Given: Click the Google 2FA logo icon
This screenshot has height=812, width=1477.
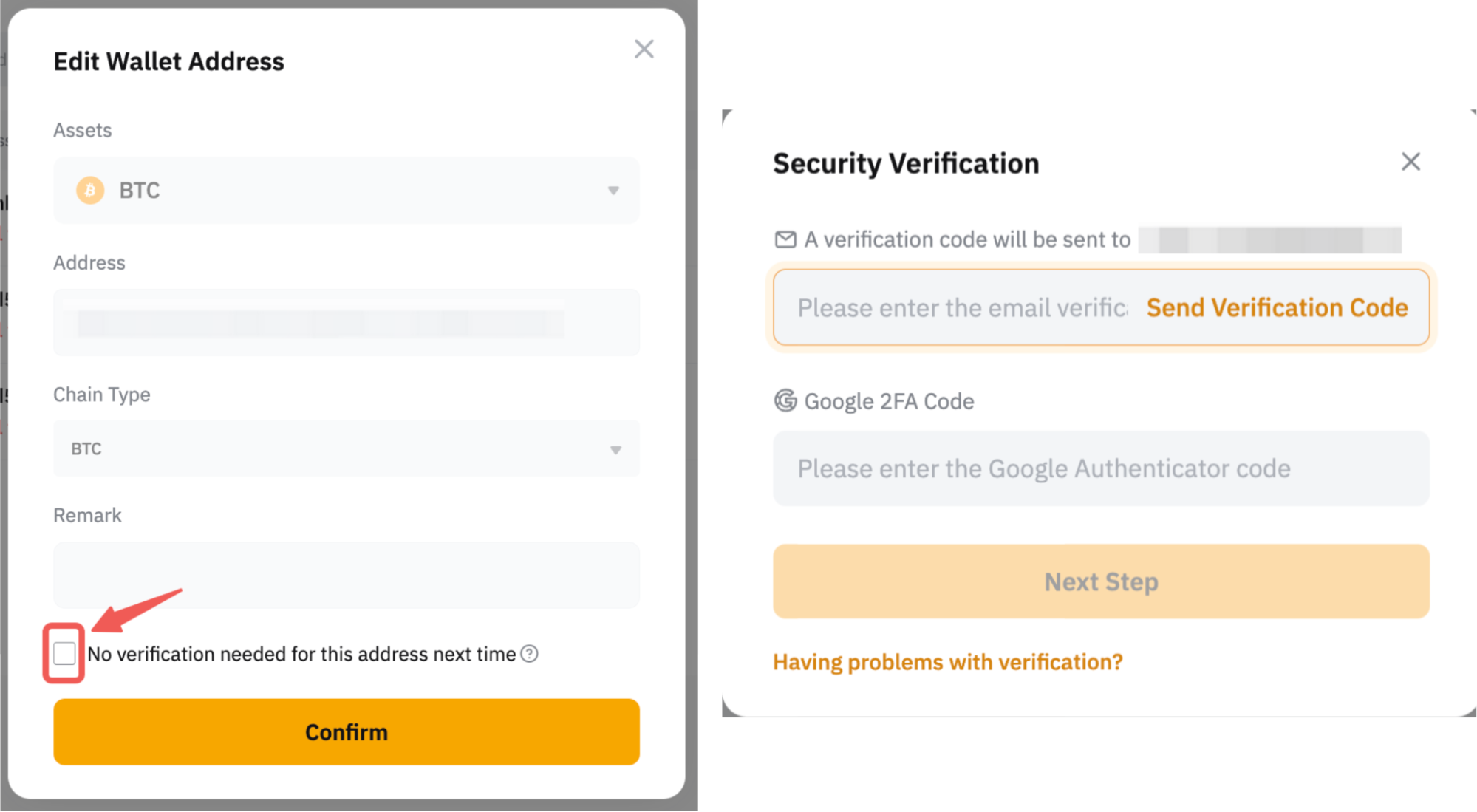Looking at the screenshot, I should coord(785,400).
